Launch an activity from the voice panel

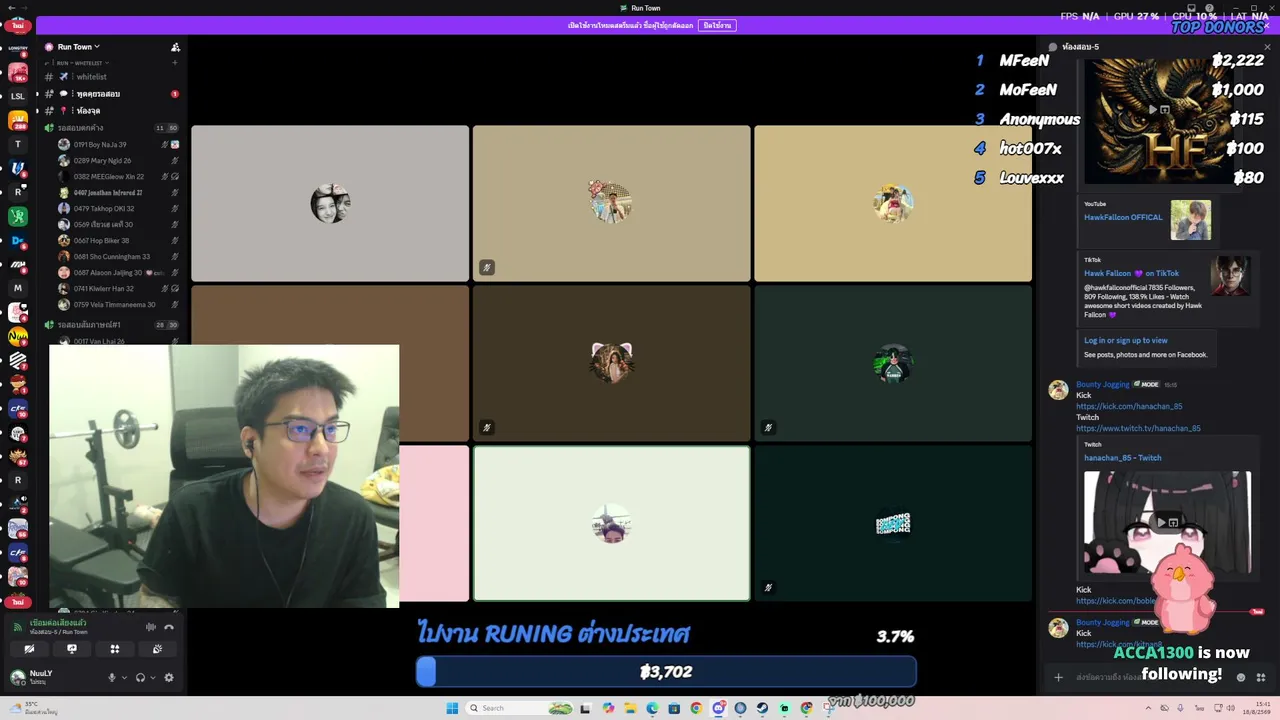tap(115, 649)
